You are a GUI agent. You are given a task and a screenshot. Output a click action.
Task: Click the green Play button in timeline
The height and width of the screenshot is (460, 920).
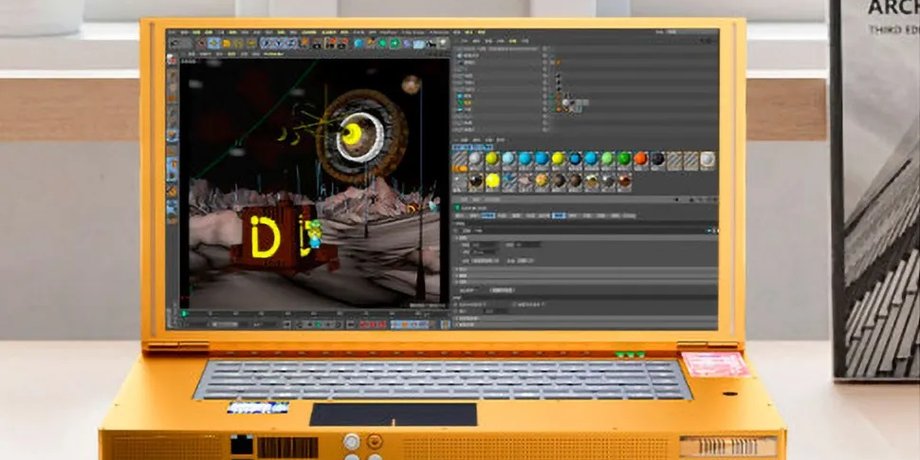[x=318, y=324]
